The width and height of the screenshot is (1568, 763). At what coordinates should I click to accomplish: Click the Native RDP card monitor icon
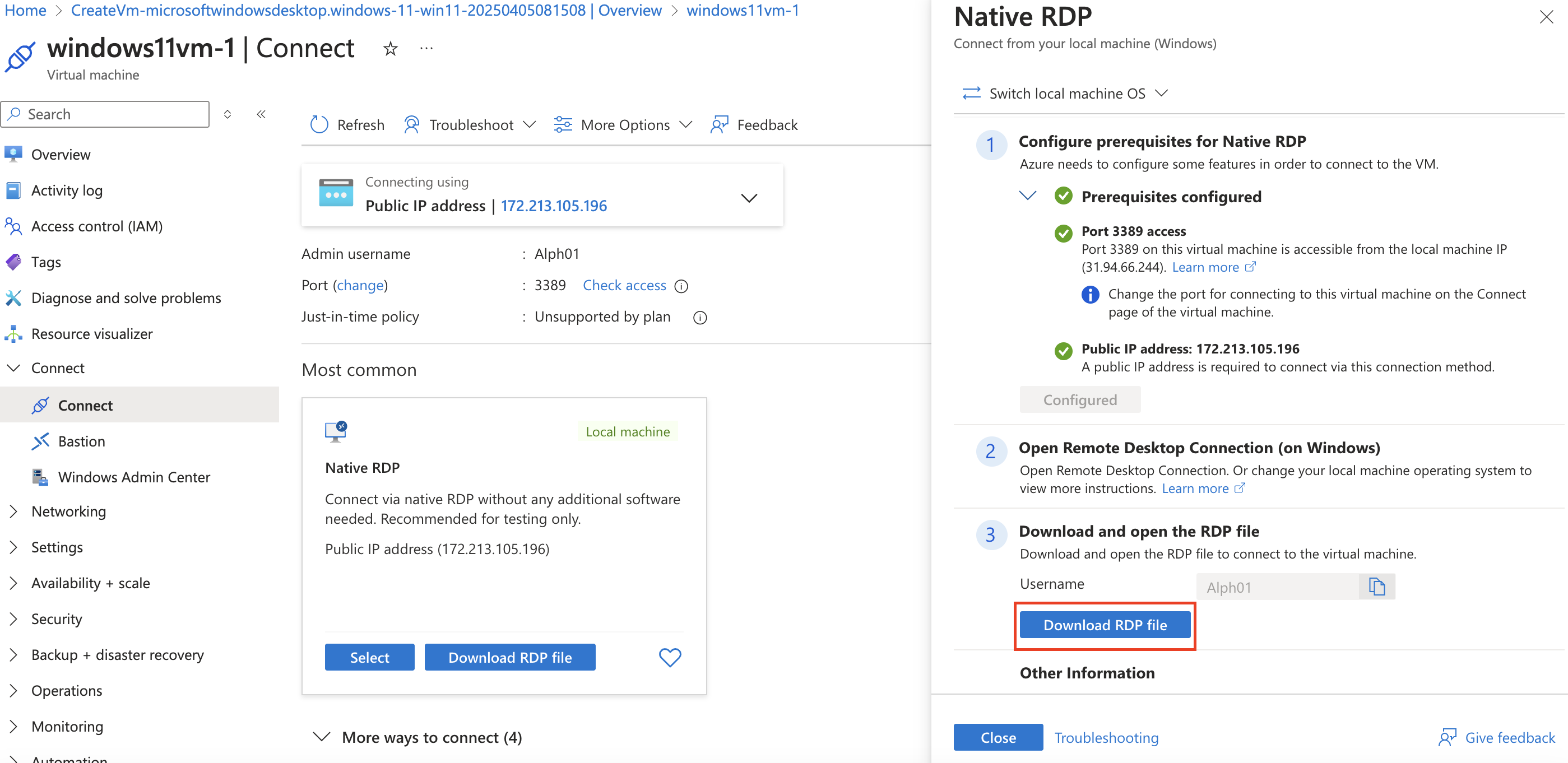click(x=336, y=431)
